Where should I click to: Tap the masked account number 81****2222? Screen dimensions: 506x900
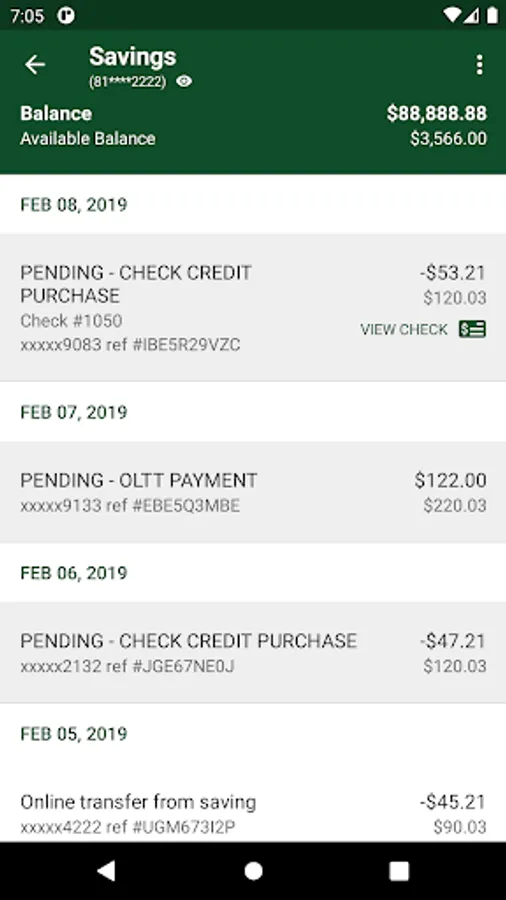(x=127, y=82)
